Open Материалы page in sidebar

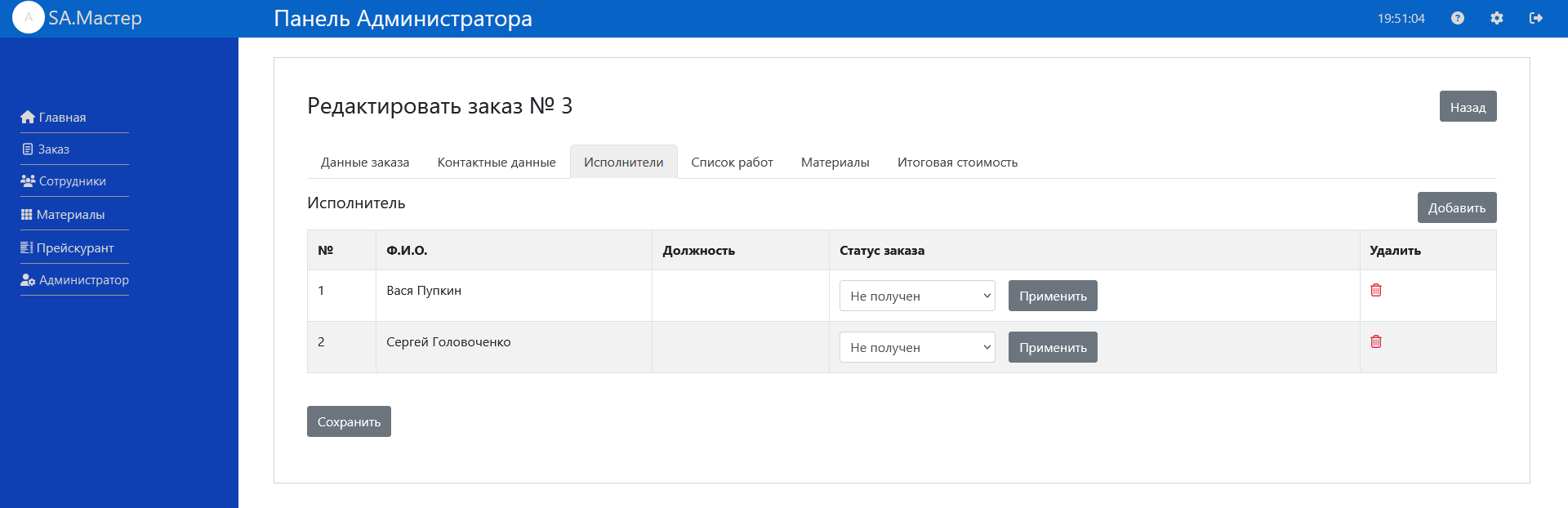coord(70,214)
